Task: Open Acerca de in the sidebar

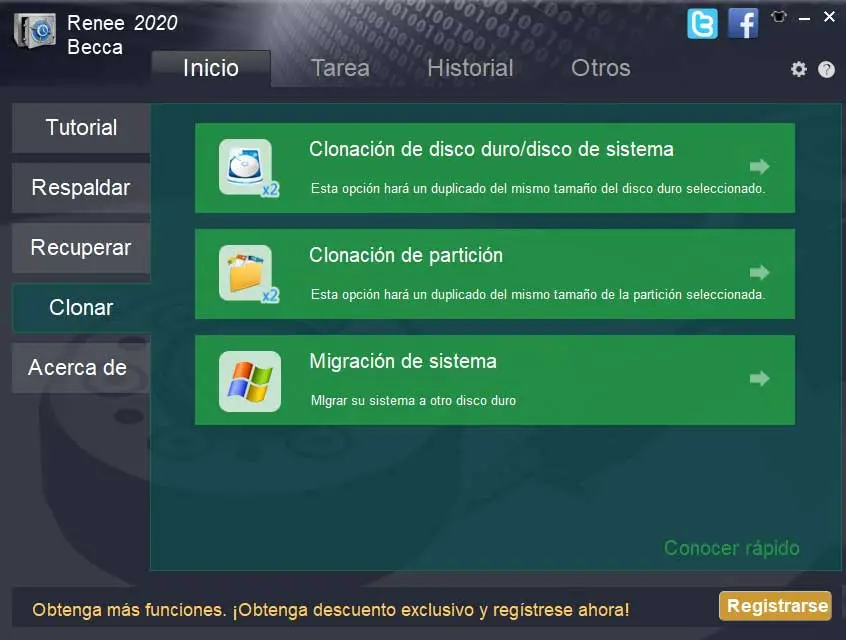Action: tap(81, 367)
